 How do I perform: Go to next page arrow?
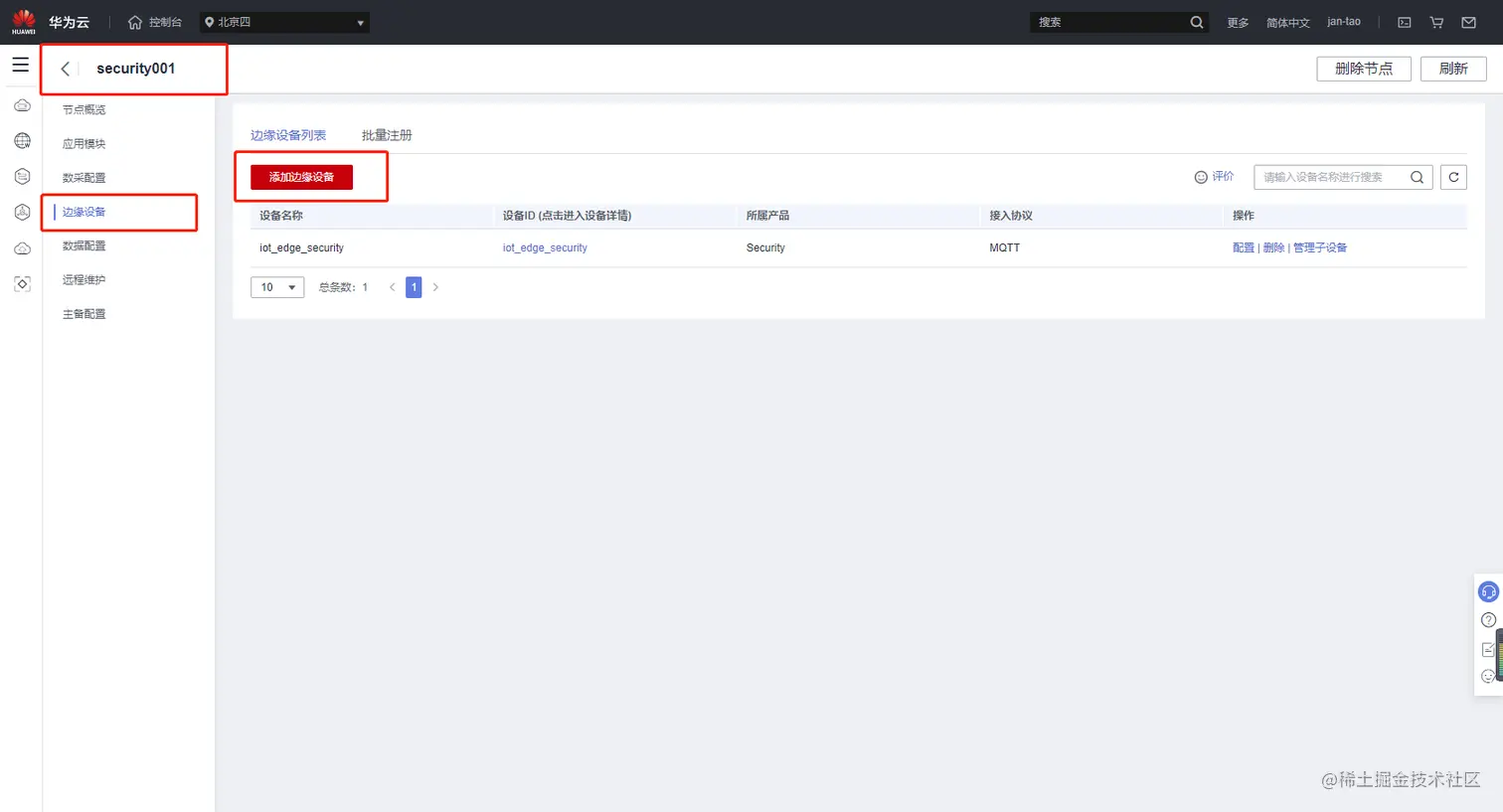(435, 287)
